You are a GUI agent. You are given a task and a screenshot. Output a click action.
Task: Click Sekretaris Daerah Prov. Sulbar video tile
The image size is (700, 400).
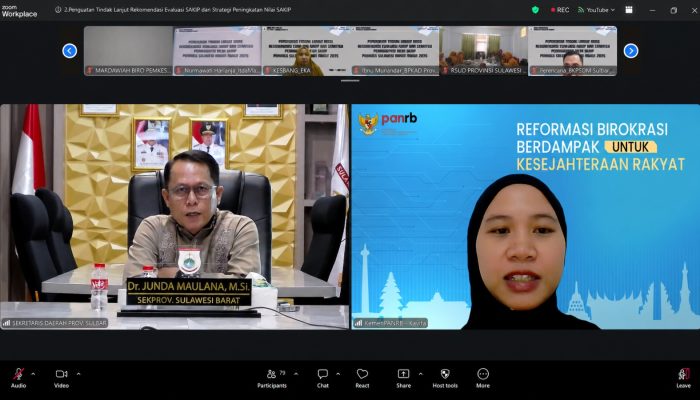coord(175,217)
